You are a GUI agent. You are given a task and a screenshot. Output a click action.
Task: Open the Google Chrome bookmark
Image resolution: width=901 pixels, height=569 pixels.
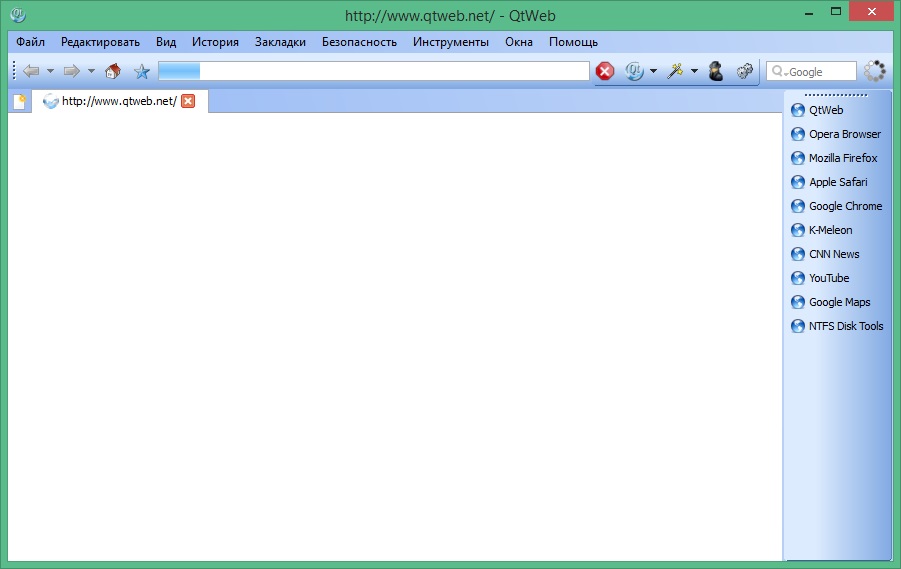click(837, 206)
